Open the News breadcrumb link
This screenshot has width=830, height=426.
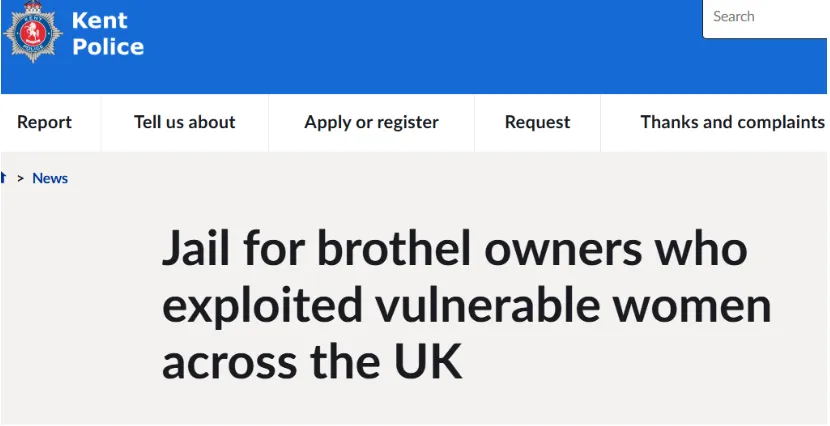(50, 178)
